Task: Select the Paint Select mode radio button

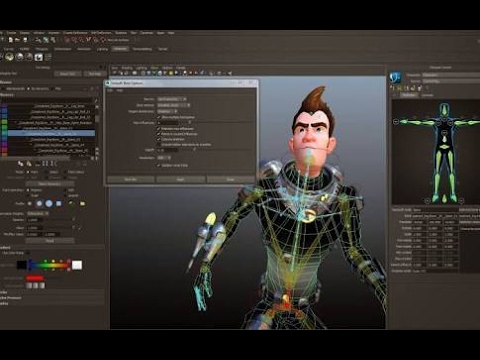Action: [x=65, y=172]
